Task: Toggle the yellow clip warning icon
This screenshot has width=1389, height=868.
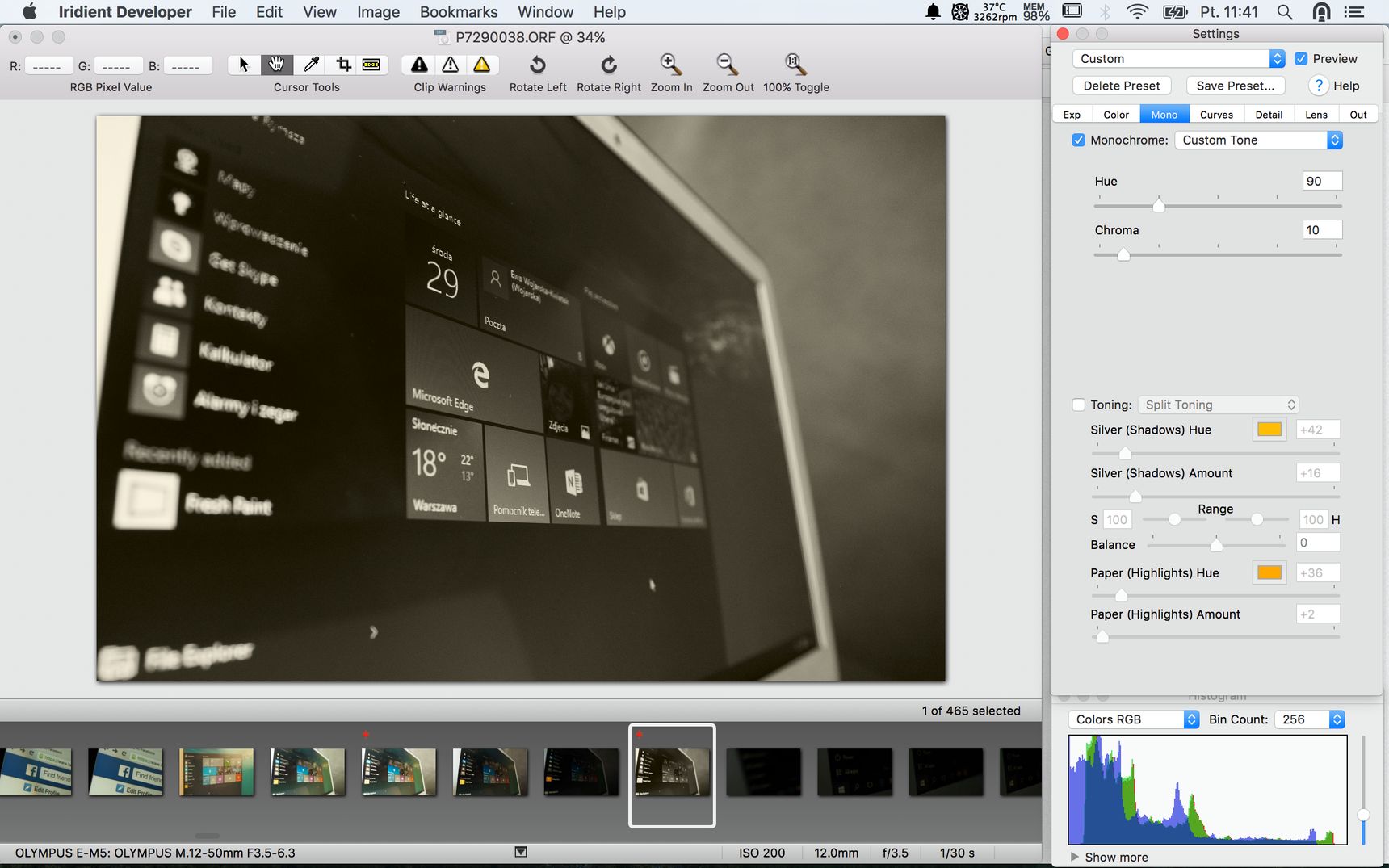Action: pyautogui.click(x=482, y=65)
